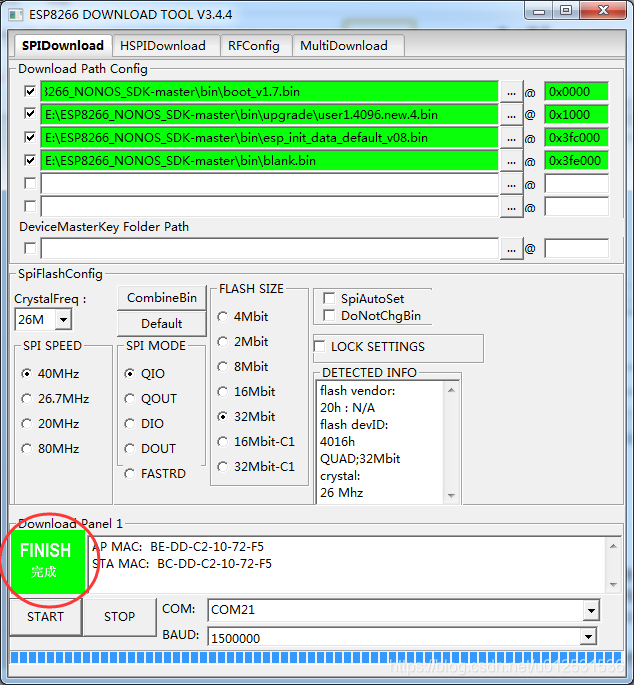Enable the DoNotChgBin checkbox
634x685 pixels.
tap(329, 315)
